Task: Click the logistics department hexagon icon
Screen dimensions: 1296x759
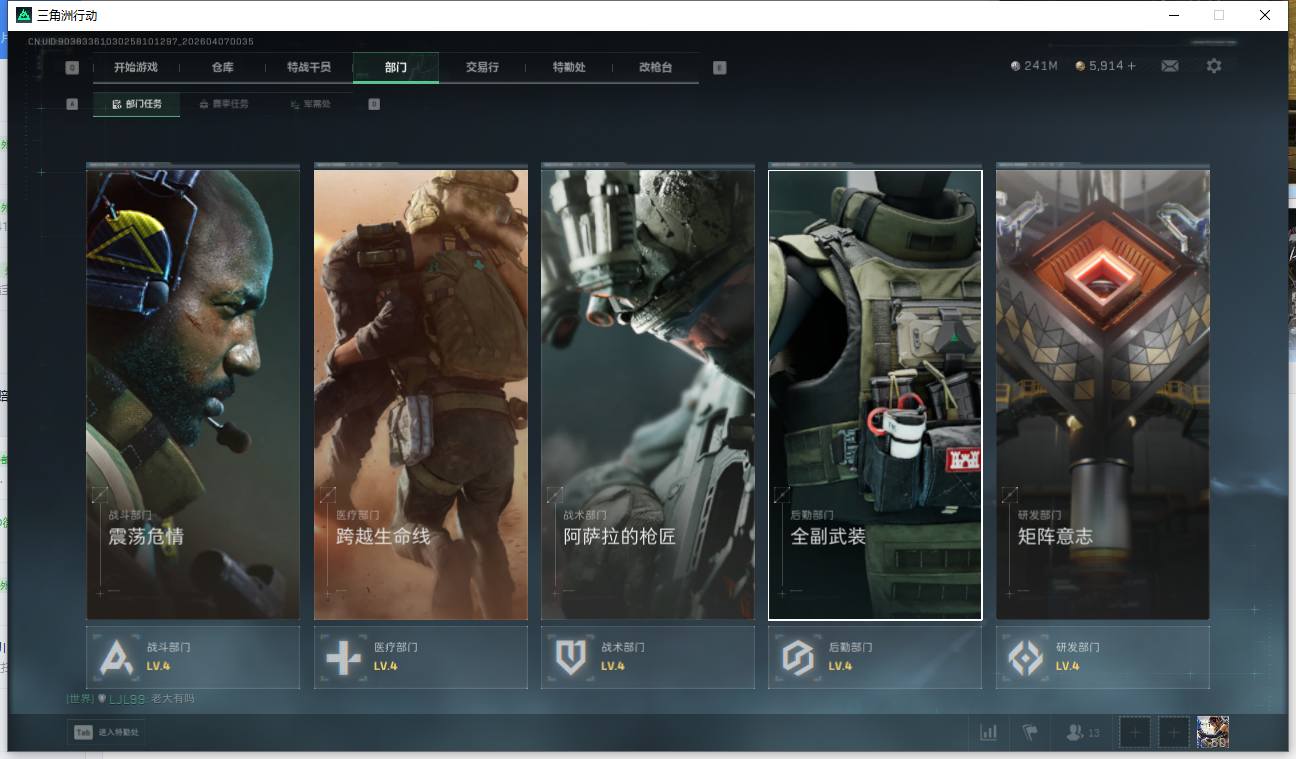Action: pyautogui.click(x=797, y=657)
